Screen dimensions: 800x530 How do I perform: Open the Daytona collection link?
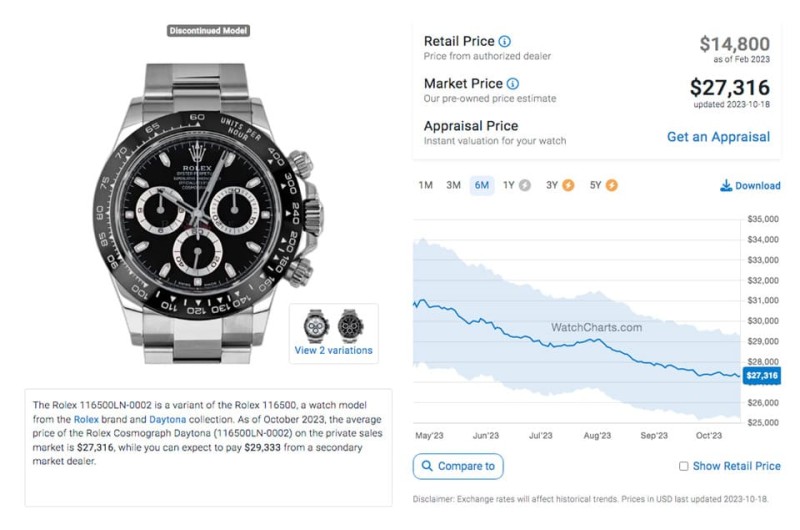tap(167, 420)
